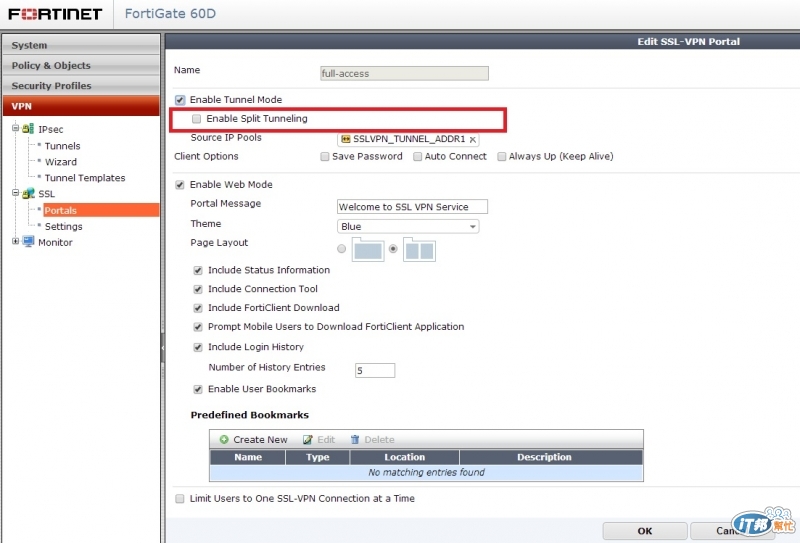
Task: Click the 'FortiGate 60D' title text
Action: [x=170, y=13]
